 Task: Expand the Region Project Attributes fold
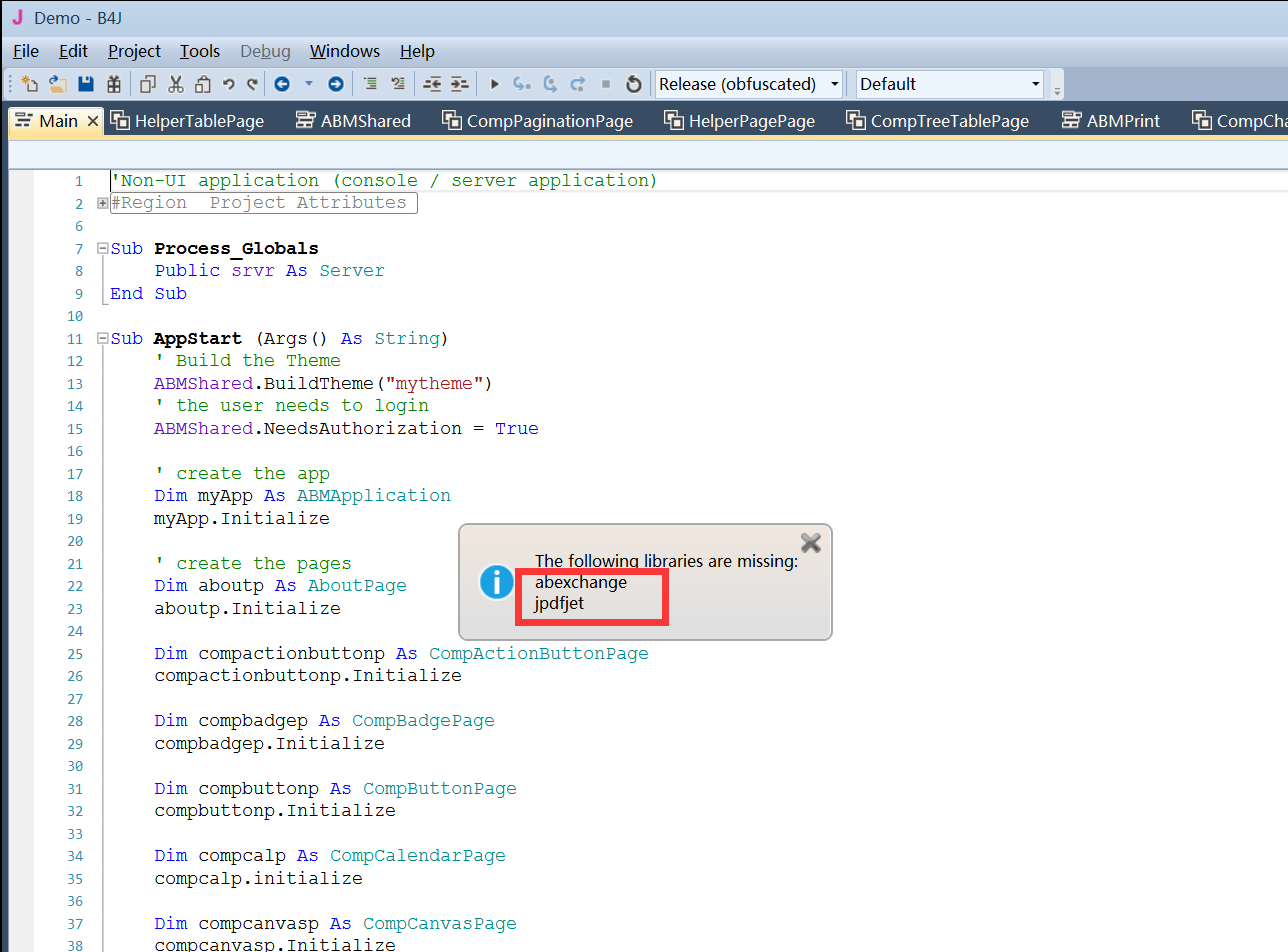[x=103, y=203]
